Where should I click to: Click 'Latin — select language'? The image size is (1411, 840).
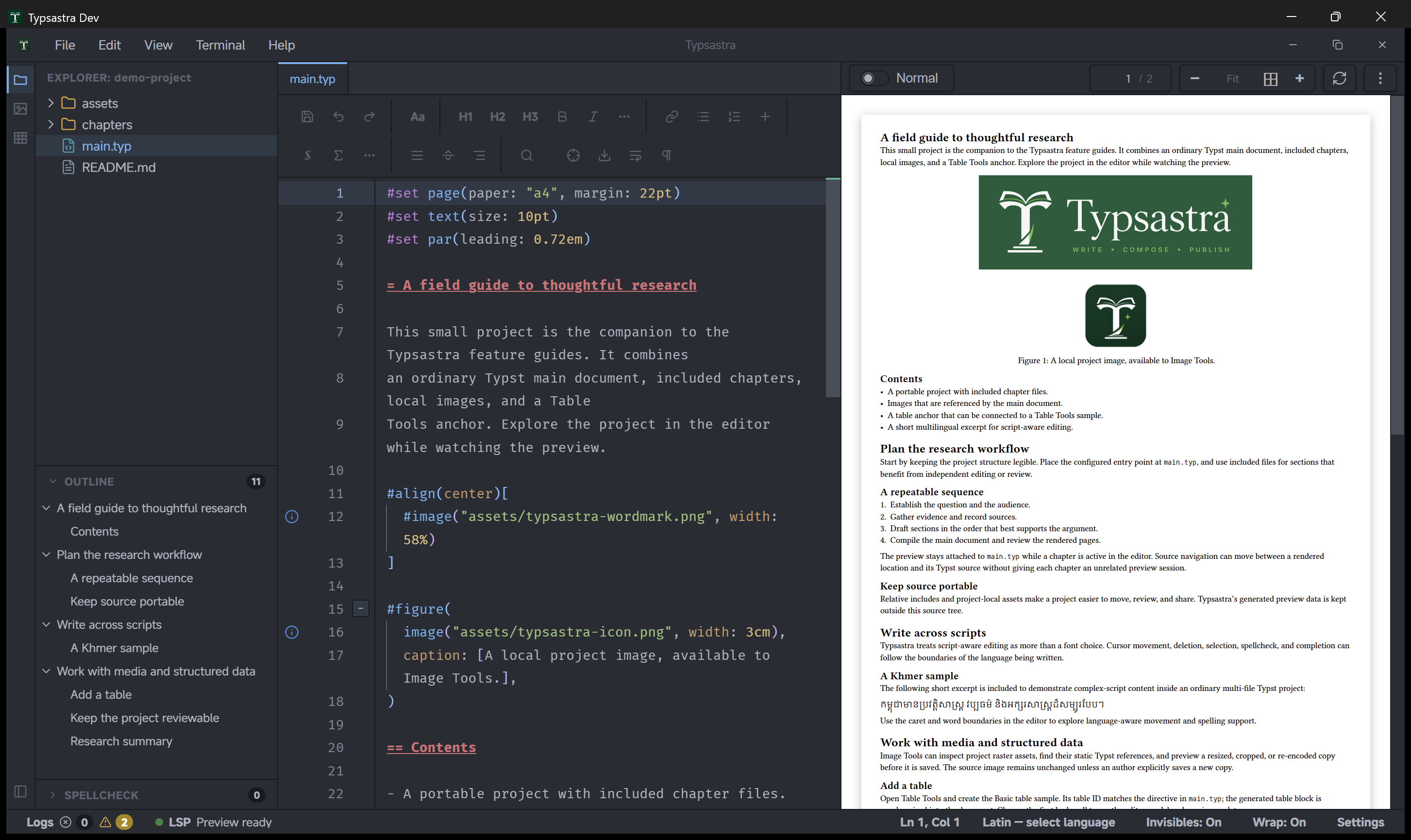click(1048, 822)
